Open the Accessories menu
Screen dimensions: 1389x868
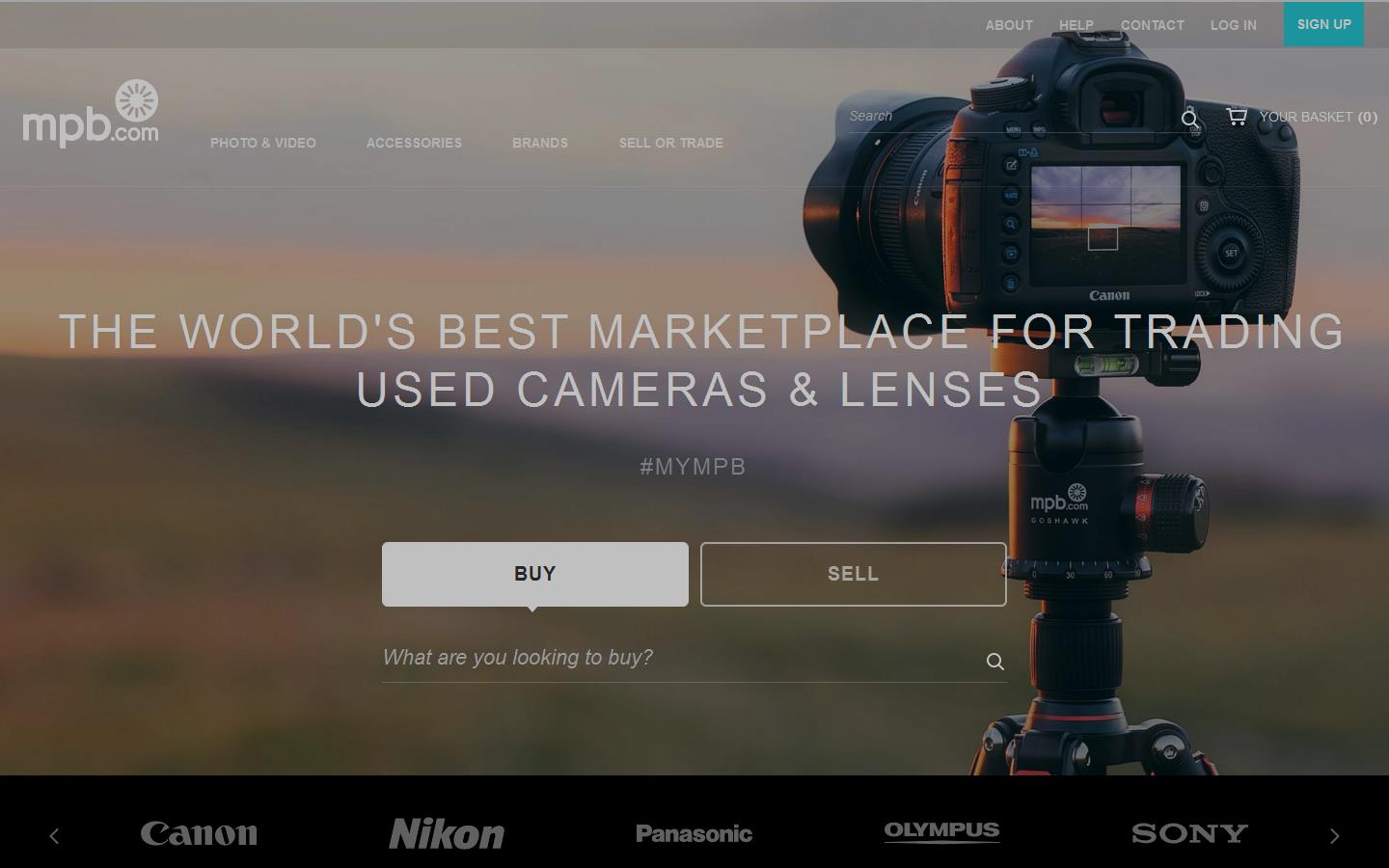pyautogui.click(x=414, y=143)
